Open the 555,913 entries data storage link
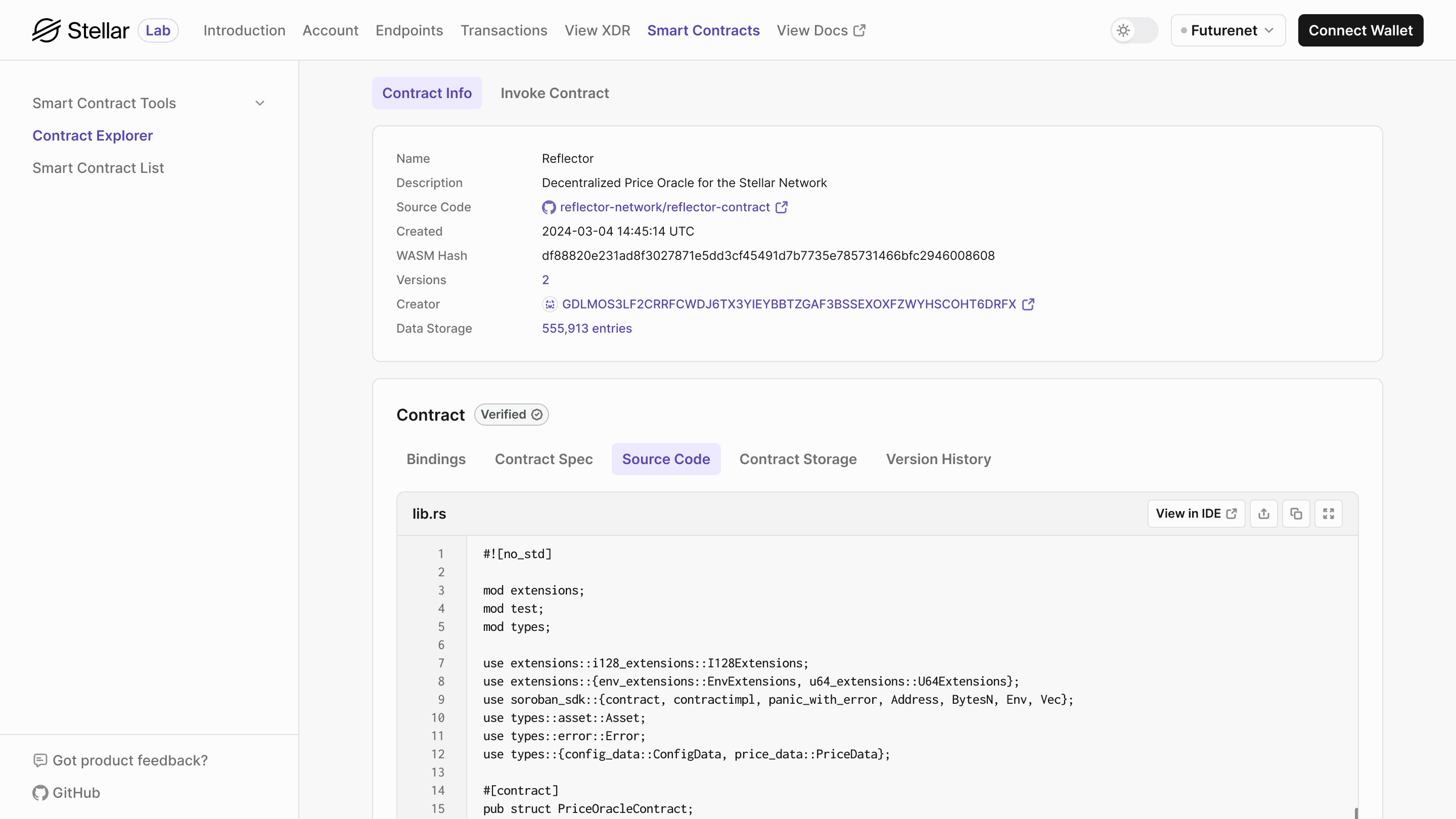The width and height of the screenshot is (1456, 819). point(586,329)
